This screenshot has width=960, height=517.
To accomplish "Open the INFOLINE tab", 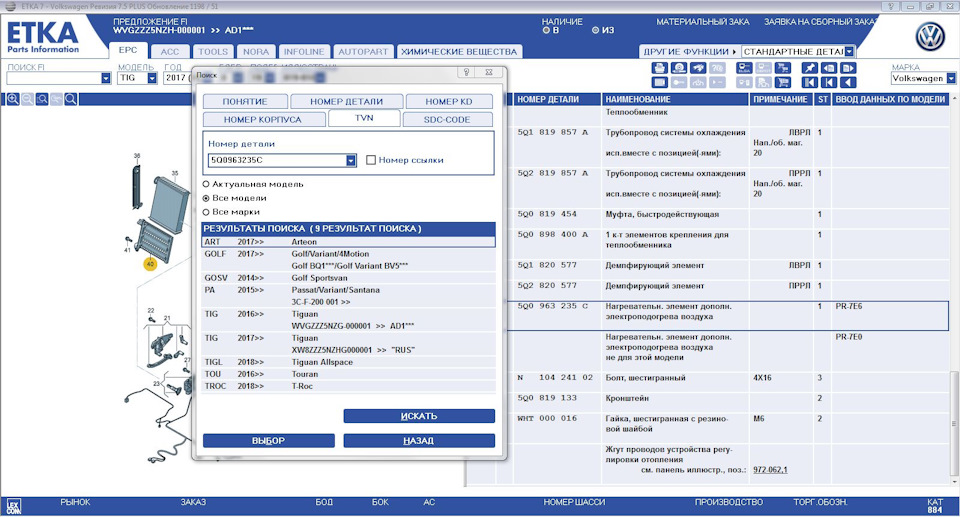I will (304, 51).
